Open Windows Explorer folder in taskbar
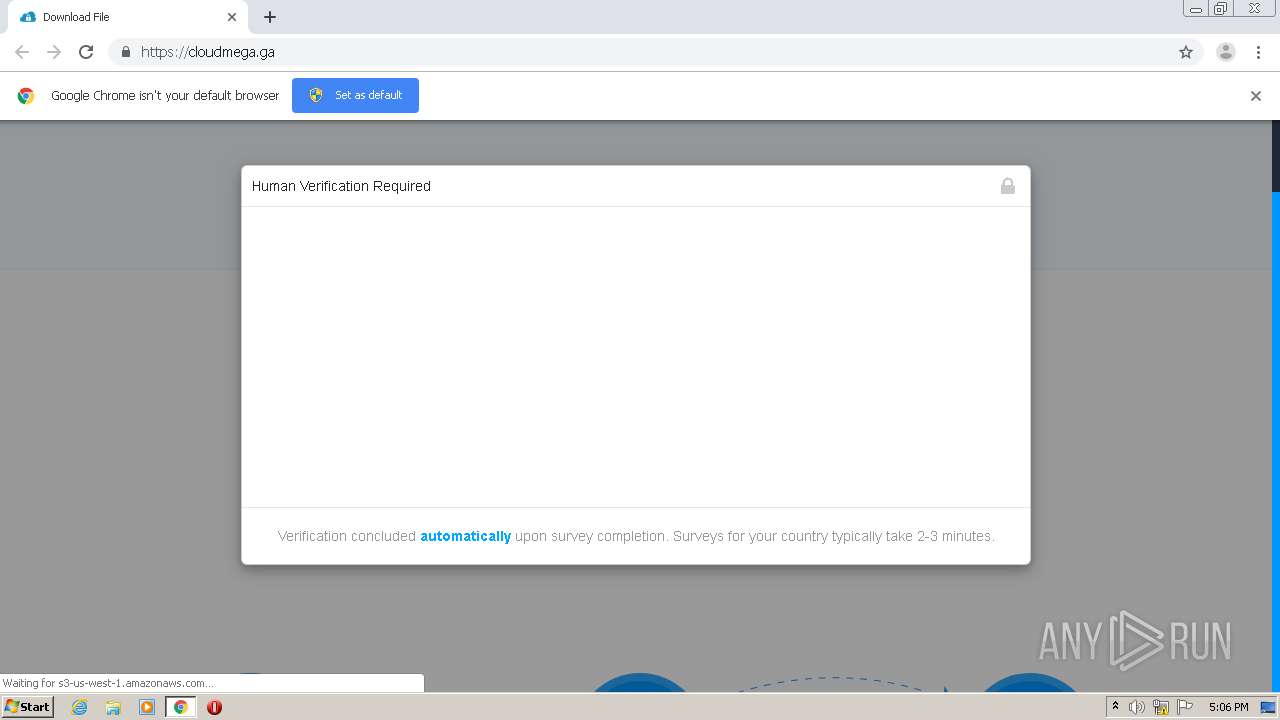 point(113,707)
